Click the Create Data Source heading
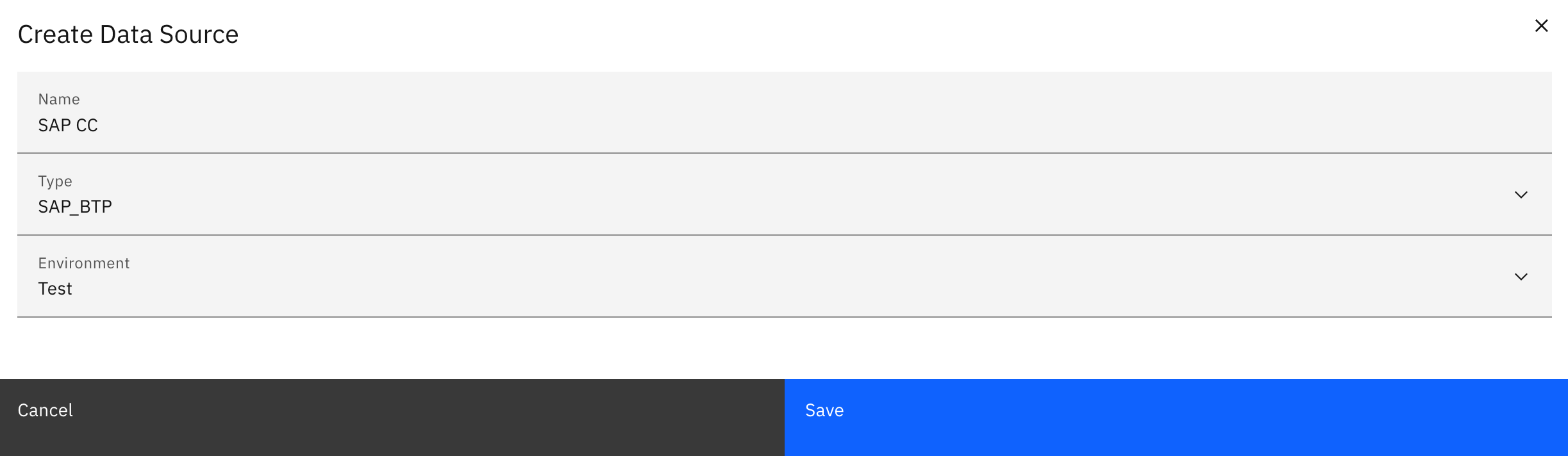This screenshot has width=1568, height=456. [x=128, y=35]
